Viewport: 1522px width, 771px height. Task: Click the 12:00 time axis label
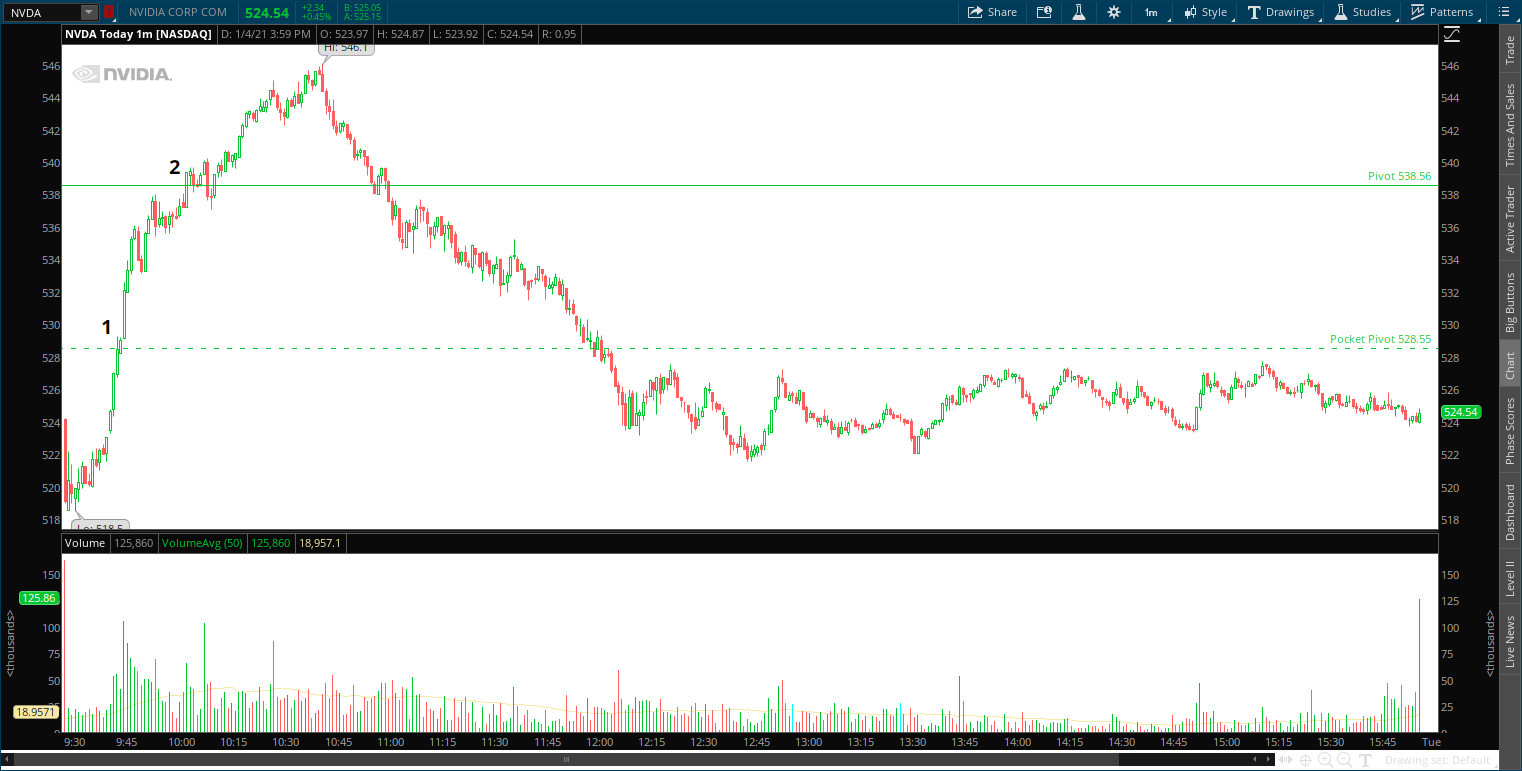600,742
